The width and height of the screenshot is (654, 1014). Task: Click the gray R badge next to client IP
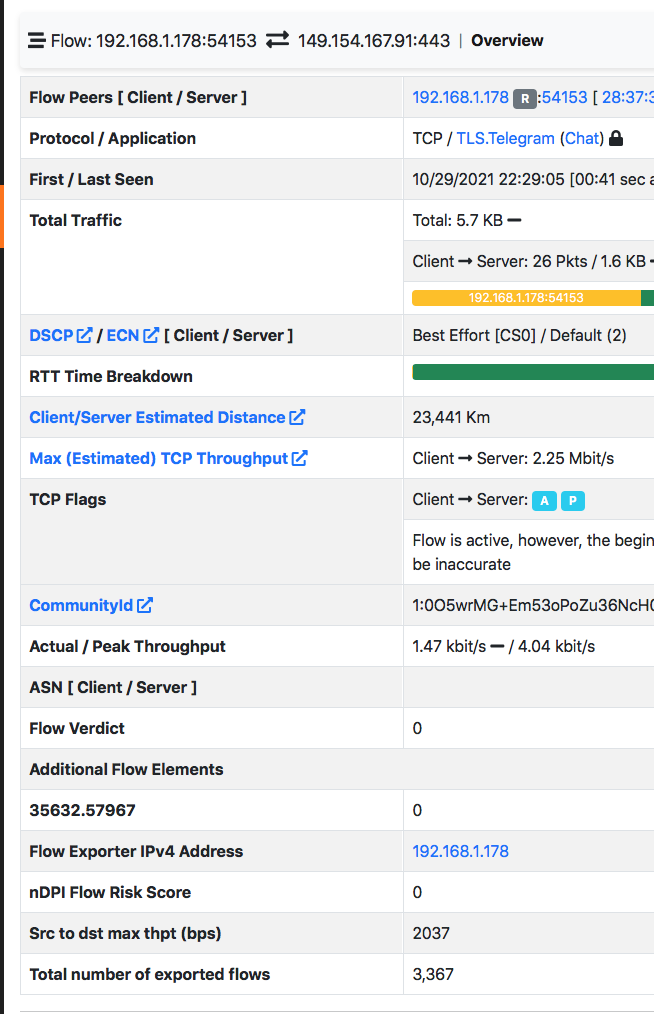click(525, 98)
